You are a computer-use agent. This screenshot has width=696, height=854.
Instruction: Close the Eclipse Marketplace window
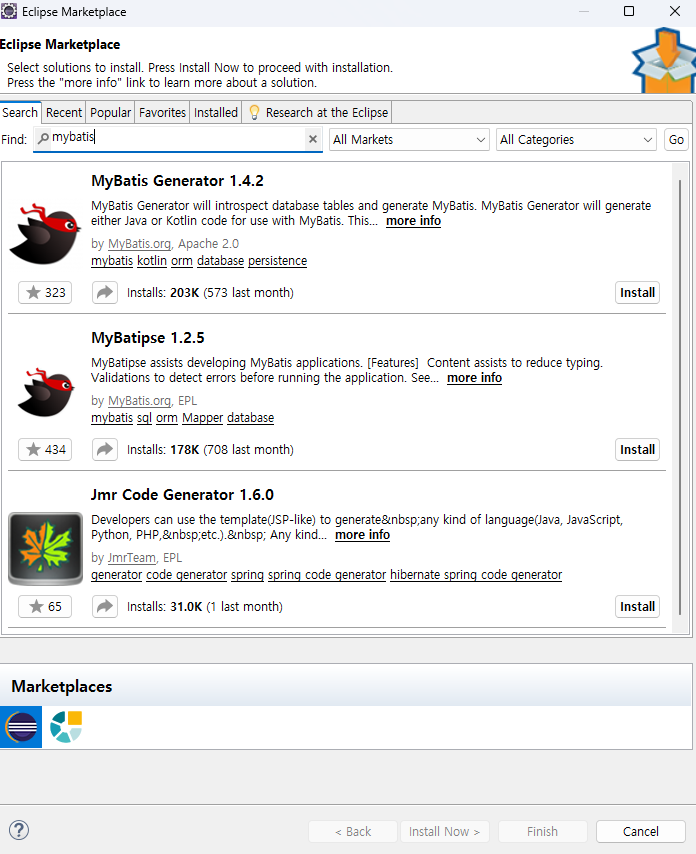675,11
